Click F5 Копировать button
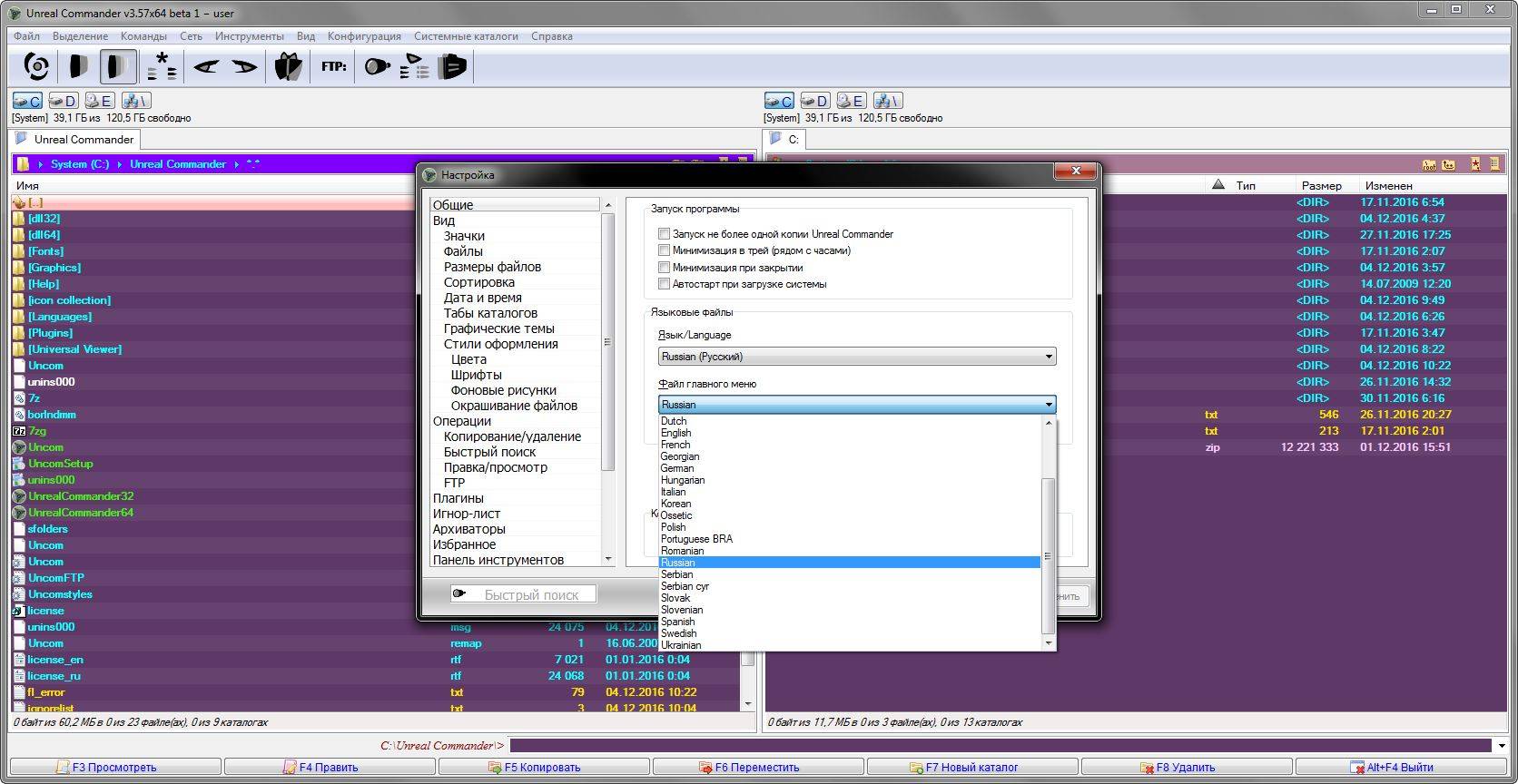The height and width of the screenshot is (784, 1518). pos(543,768)
